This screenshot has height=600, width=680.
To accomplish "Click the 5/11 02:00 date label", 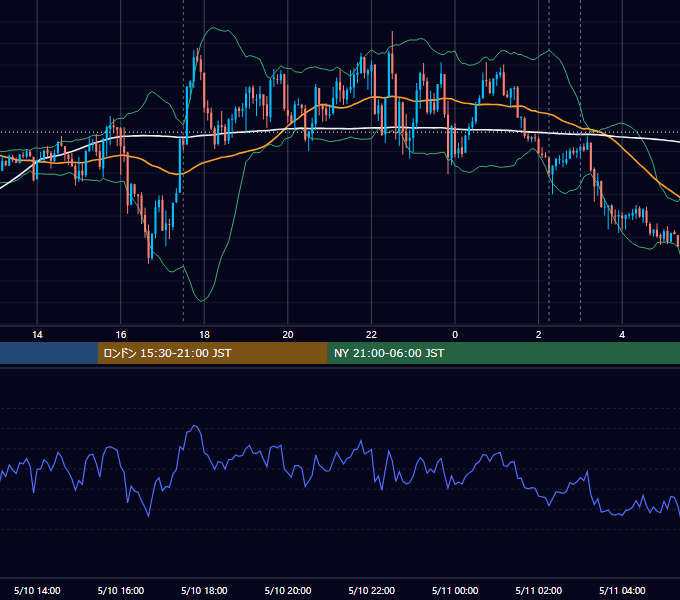I will click(x=539, y=590).
